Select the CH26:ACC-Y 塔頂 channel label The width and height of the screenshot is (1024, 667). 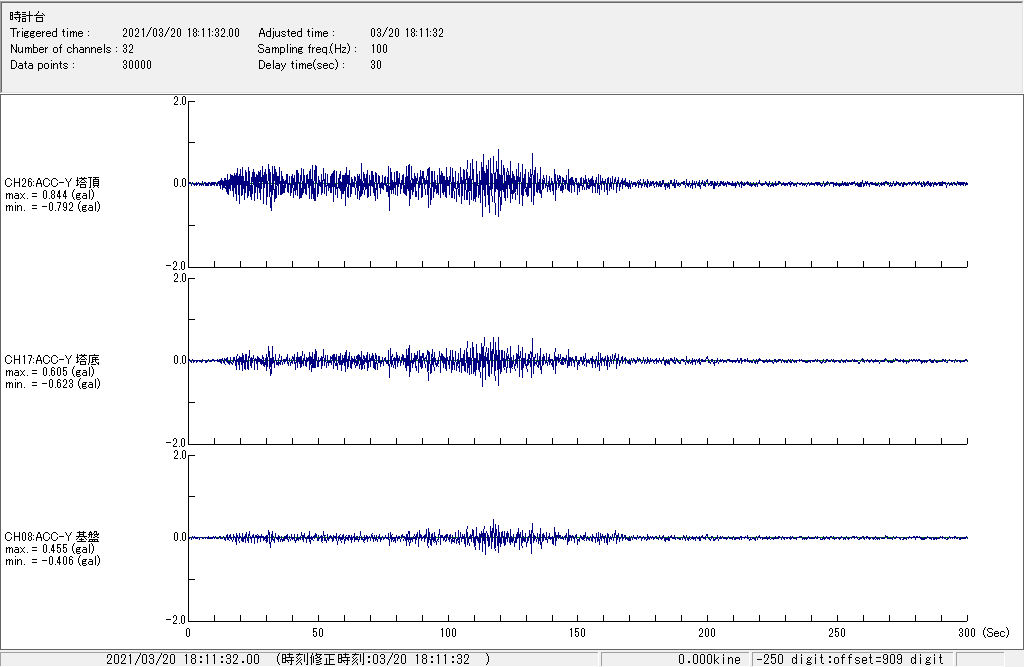tap(52, 183)
